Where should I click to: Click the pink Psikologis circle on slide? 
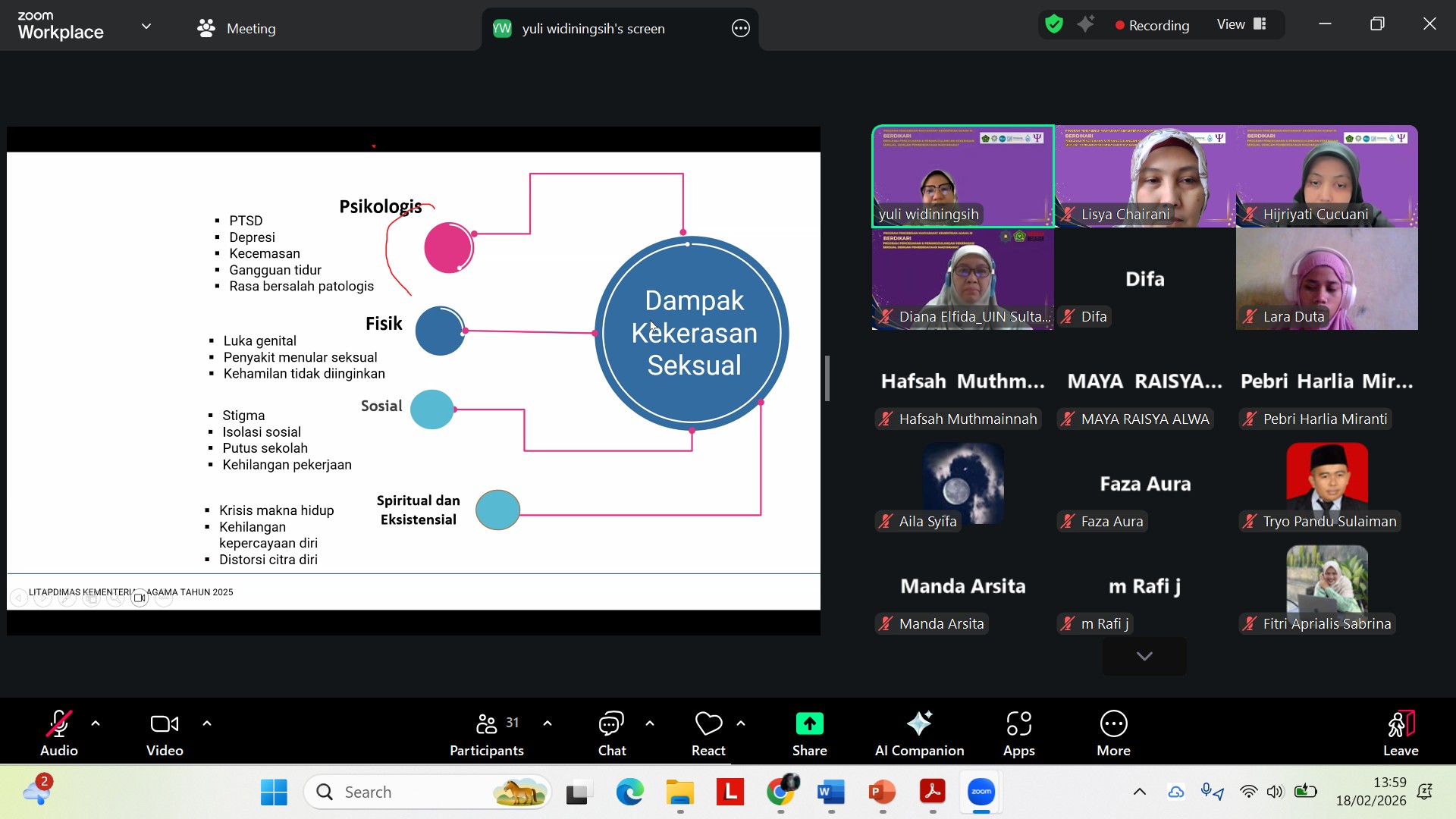pos(448,247)
